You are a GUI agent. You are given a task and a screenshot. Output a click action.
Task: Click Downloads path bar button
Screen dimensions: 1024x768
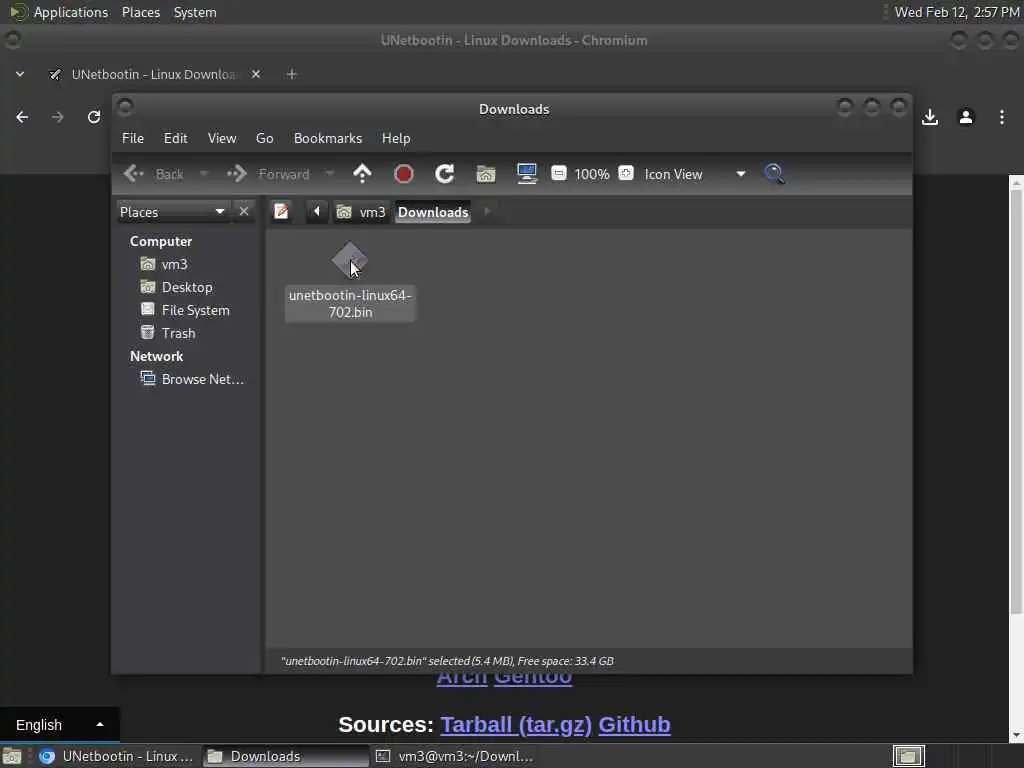[433, 212]
